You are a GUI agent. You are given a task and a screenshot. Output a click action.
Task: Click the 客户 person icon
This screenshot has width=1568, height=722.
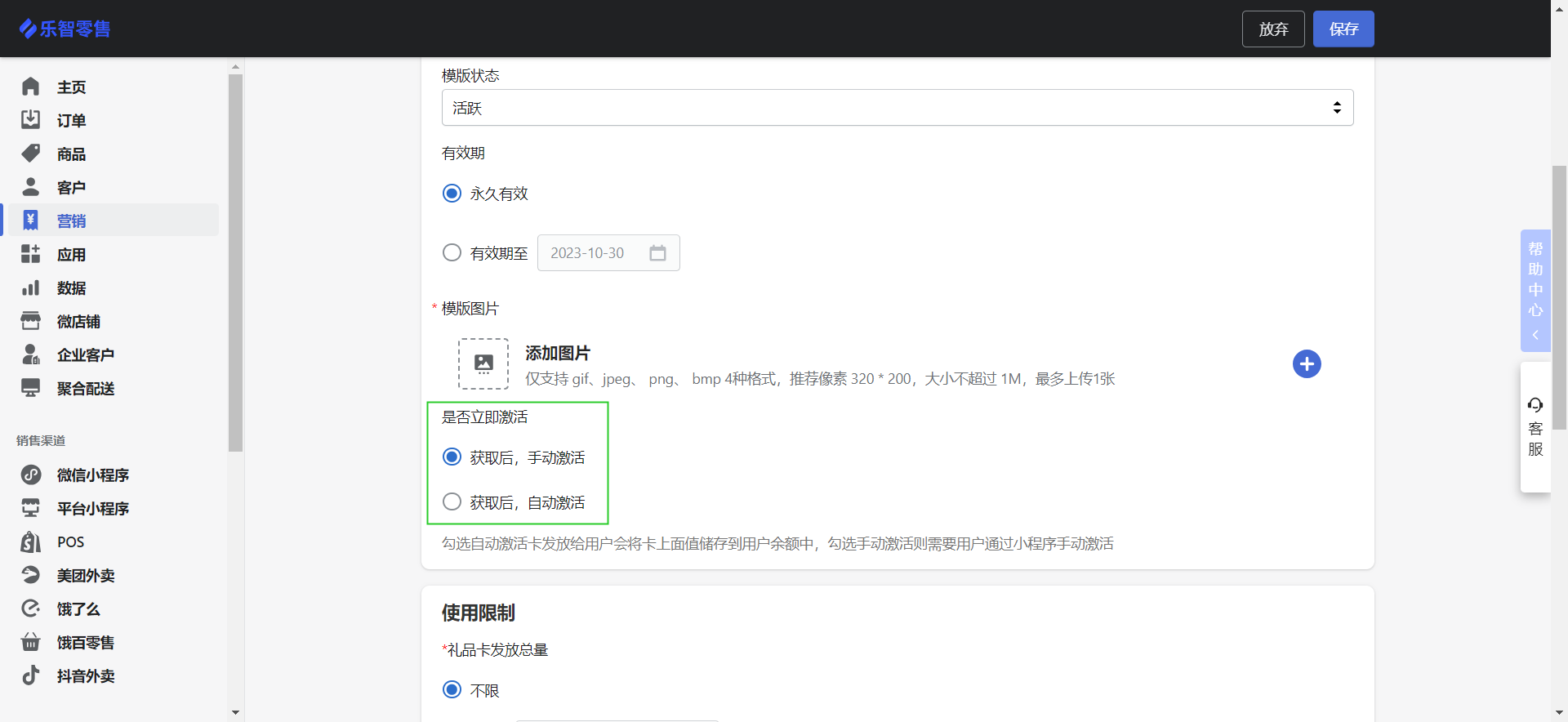tap(30, 187)
